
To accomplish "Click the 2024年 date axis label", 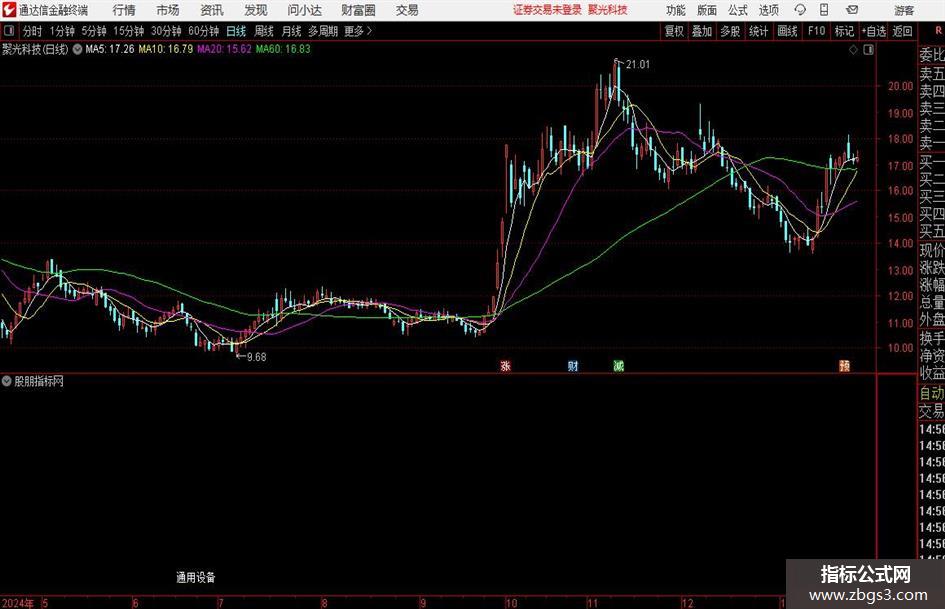I will (x=17, y=603).
